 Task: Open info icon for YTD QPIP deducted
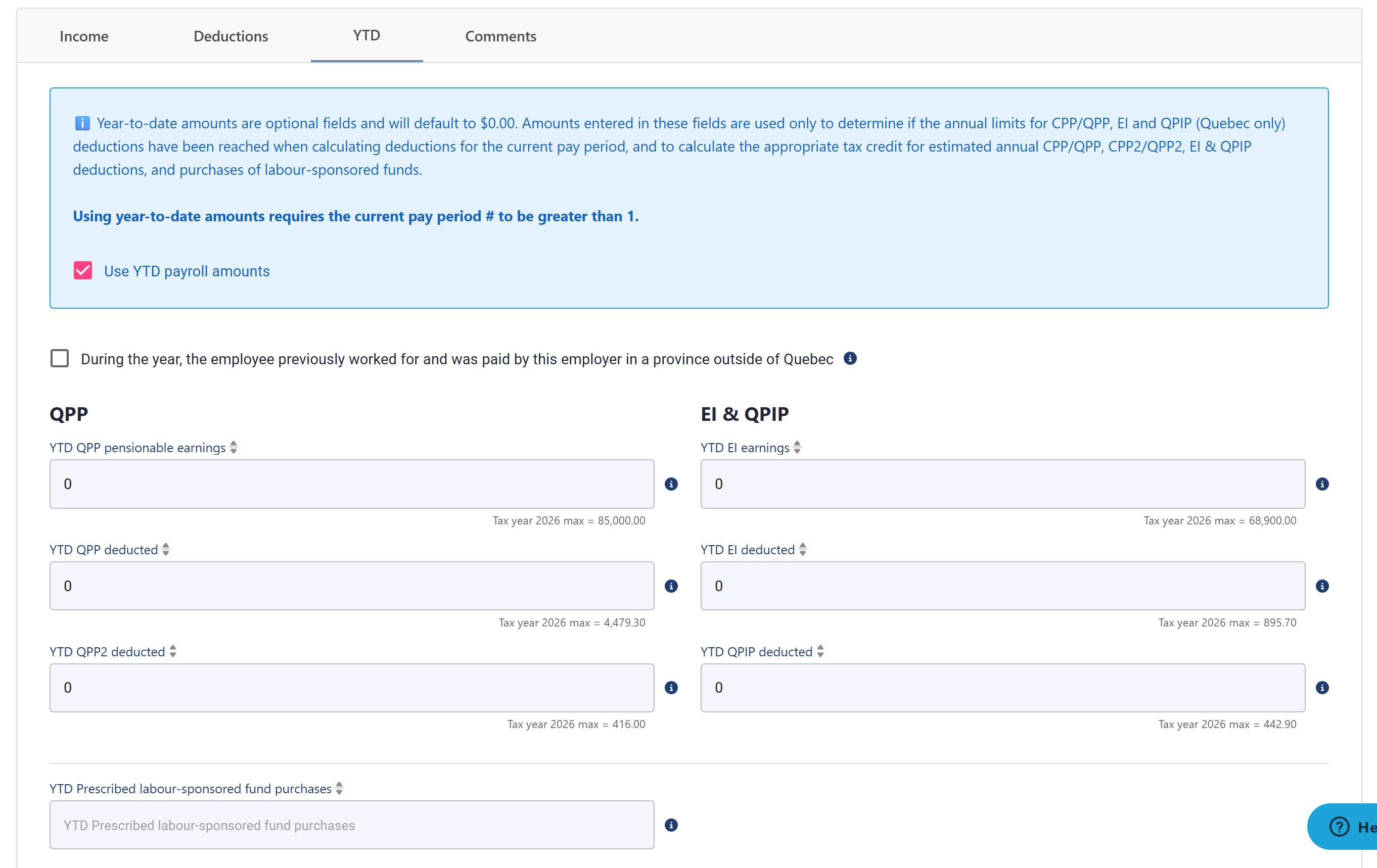coord(1322,688)
